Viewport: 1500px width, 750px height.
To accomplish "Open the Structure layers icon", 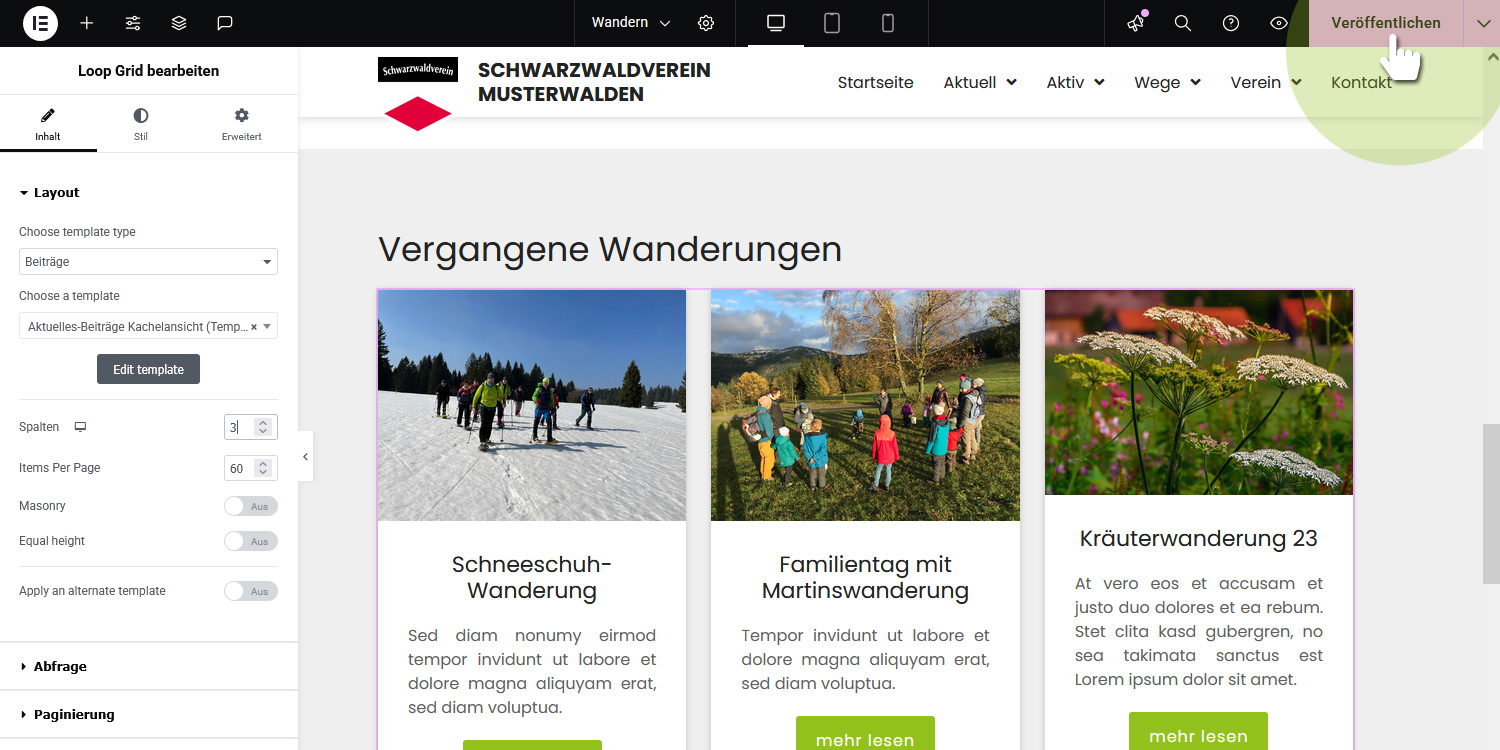I will point(179,23).
